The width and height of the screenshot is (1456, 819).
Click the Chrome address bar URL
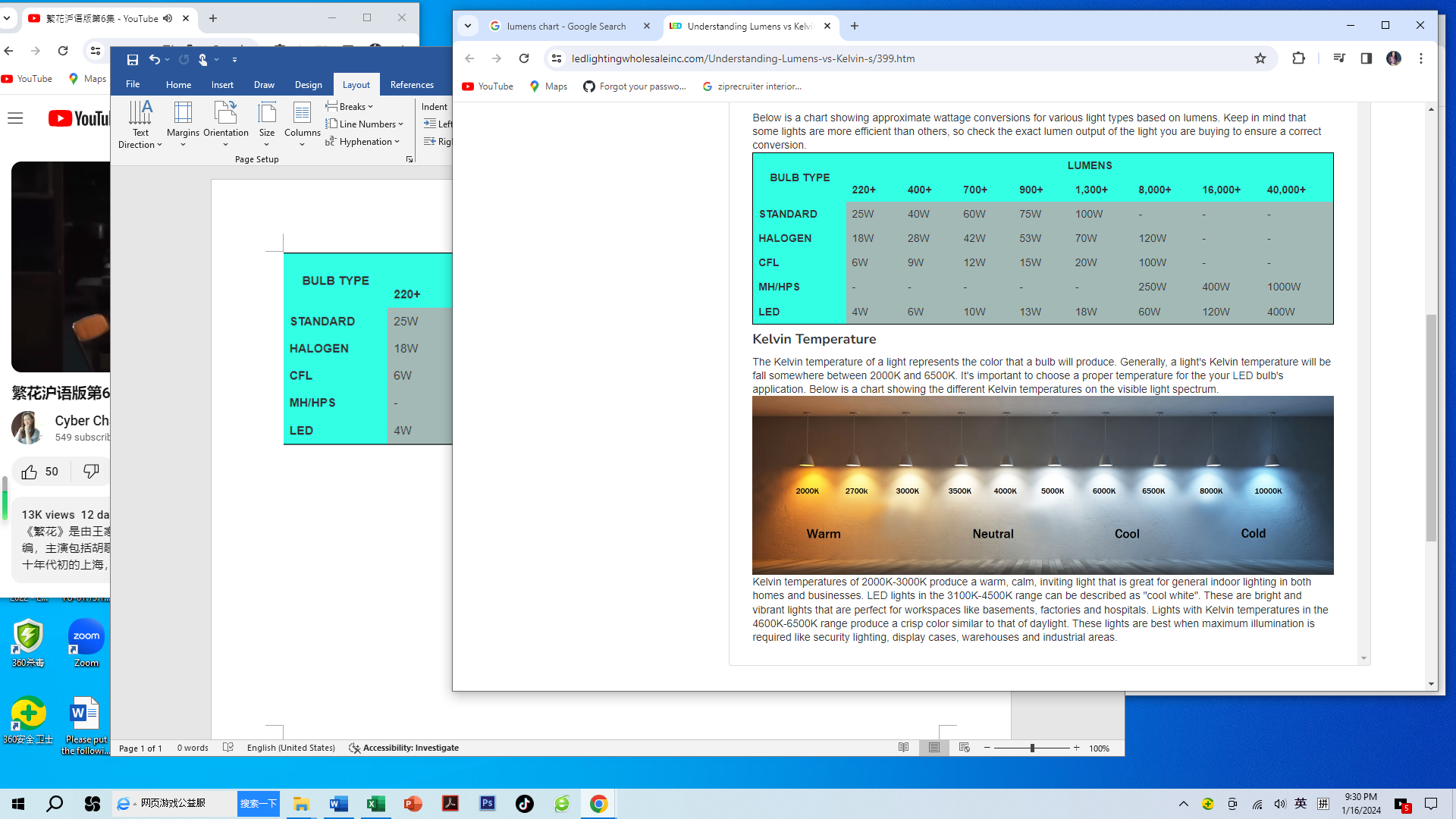pyautogui.click(x=743, y=58)
